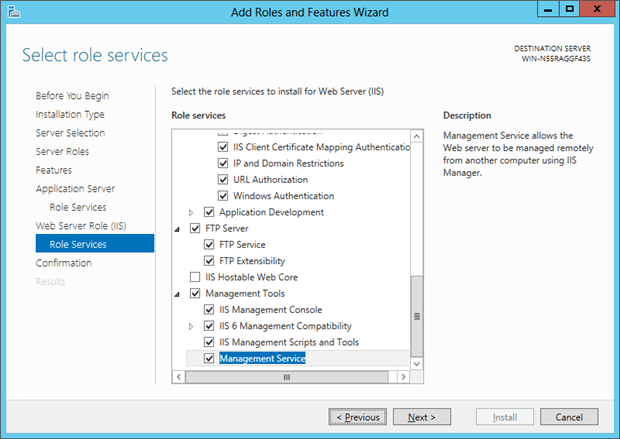Expand the Application Development node

191,213
